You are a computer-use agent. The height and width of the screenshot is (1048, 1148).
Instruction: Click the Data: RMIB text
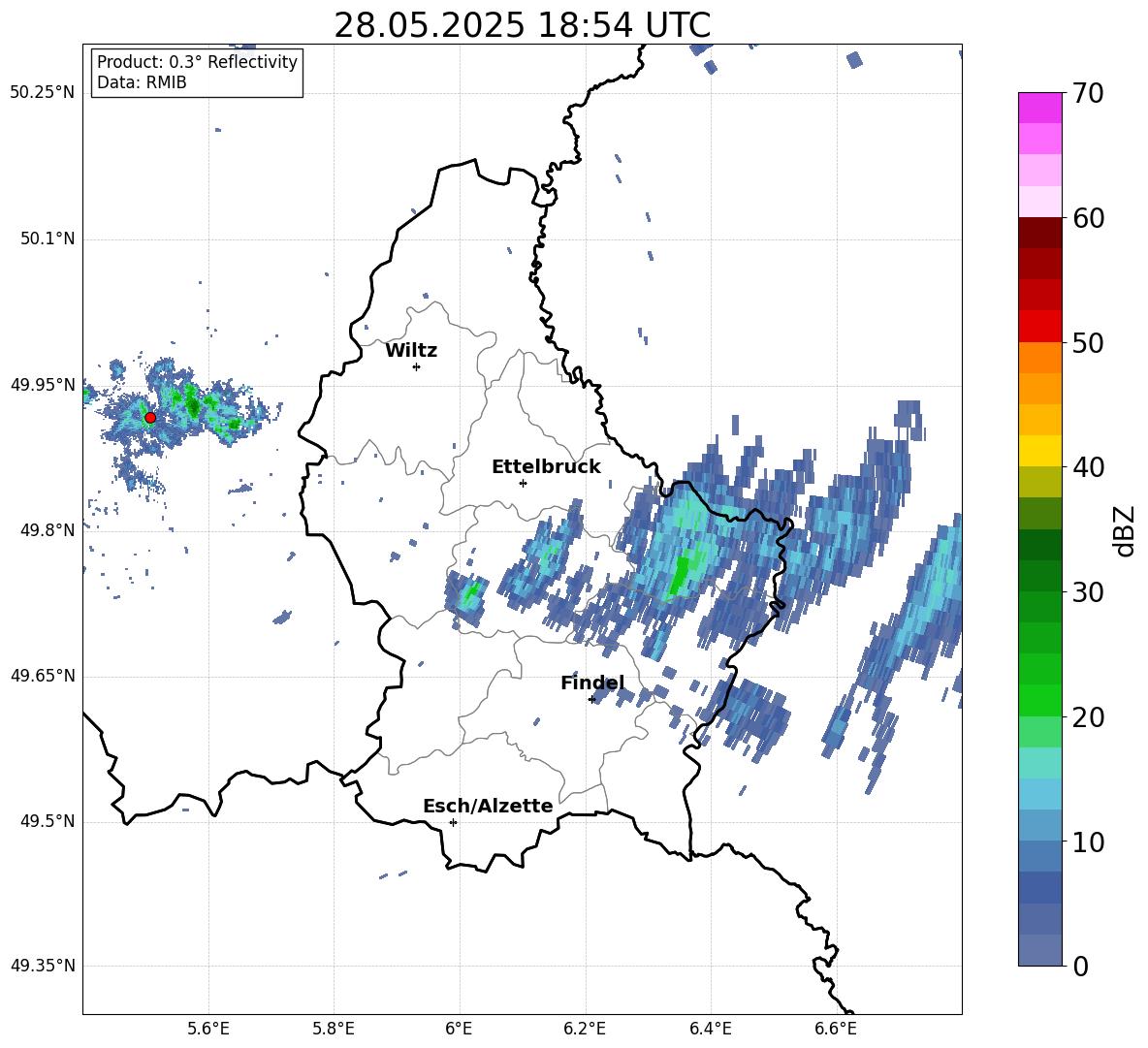[142, 82]
